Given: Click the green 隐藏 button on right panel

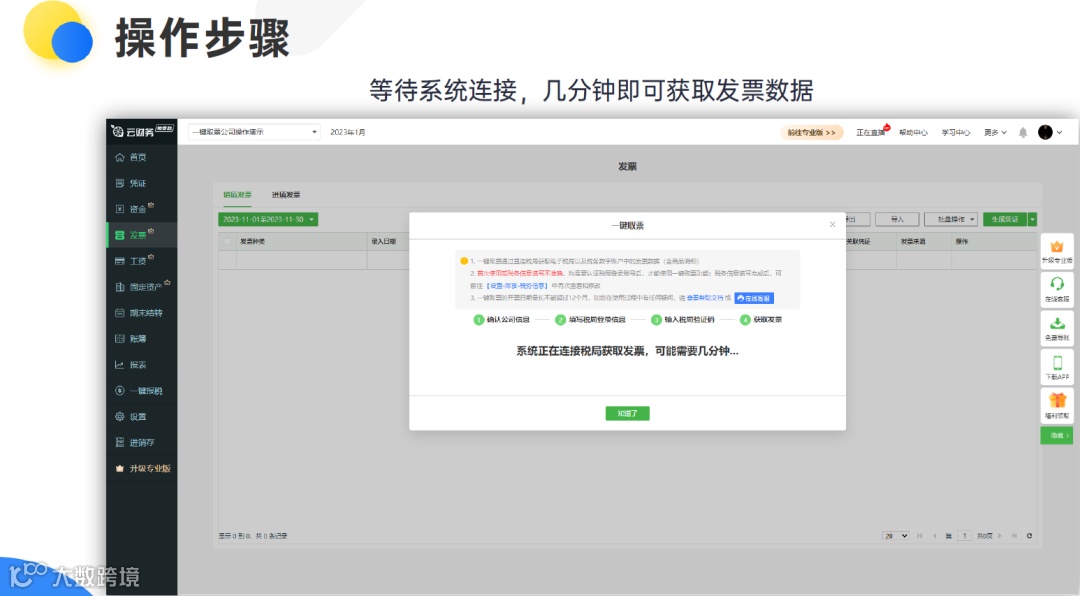Looking at the screenshot, I should pos(1057,435).
